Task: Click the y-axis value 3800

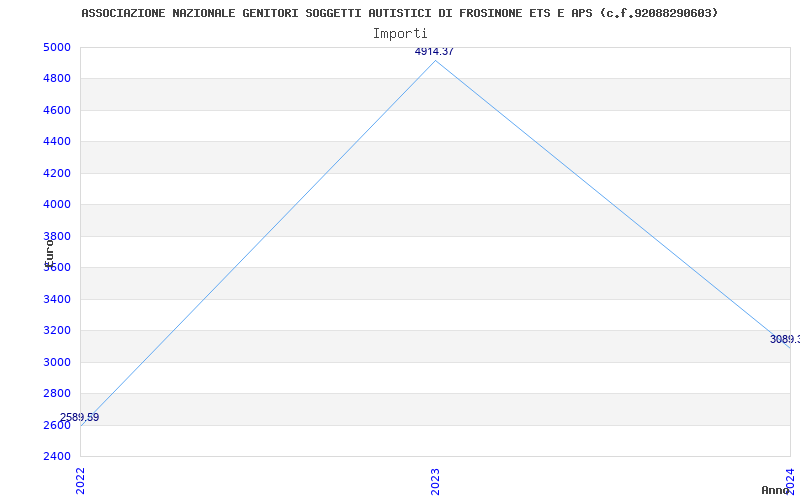Action: pos(56,236)
